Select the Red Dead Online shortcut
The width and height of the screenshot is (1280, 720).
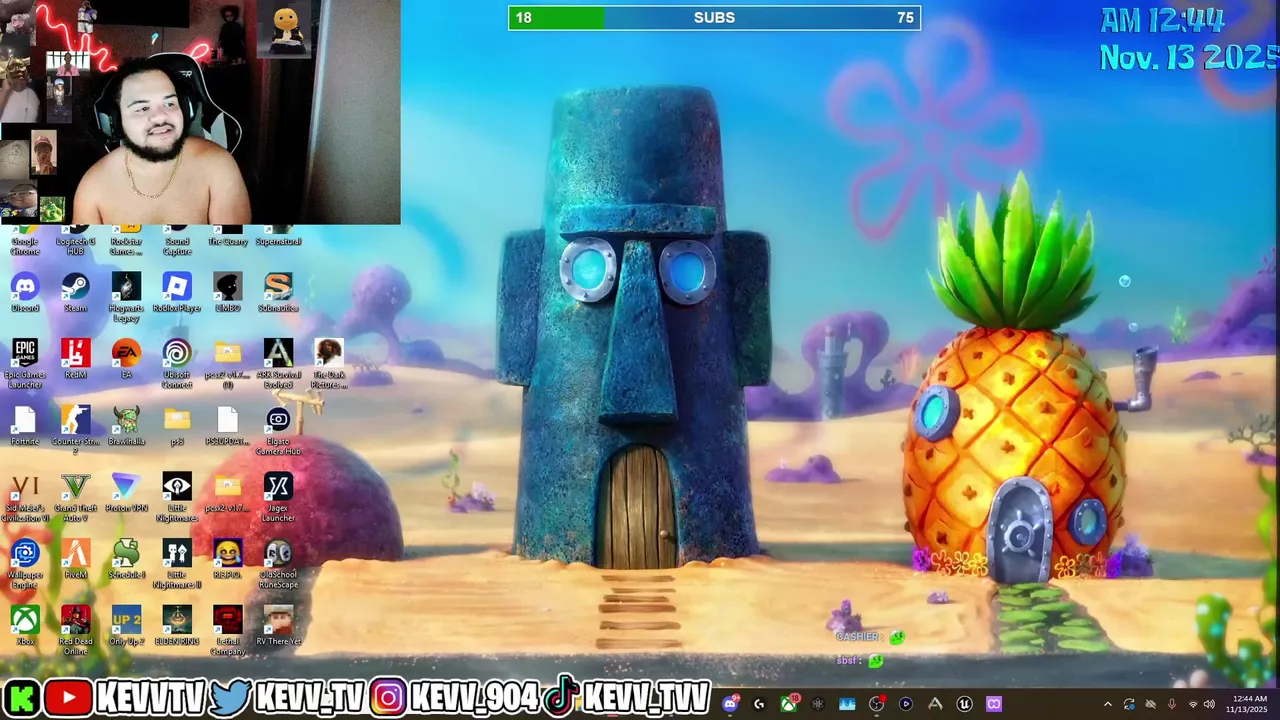(76, 630)
